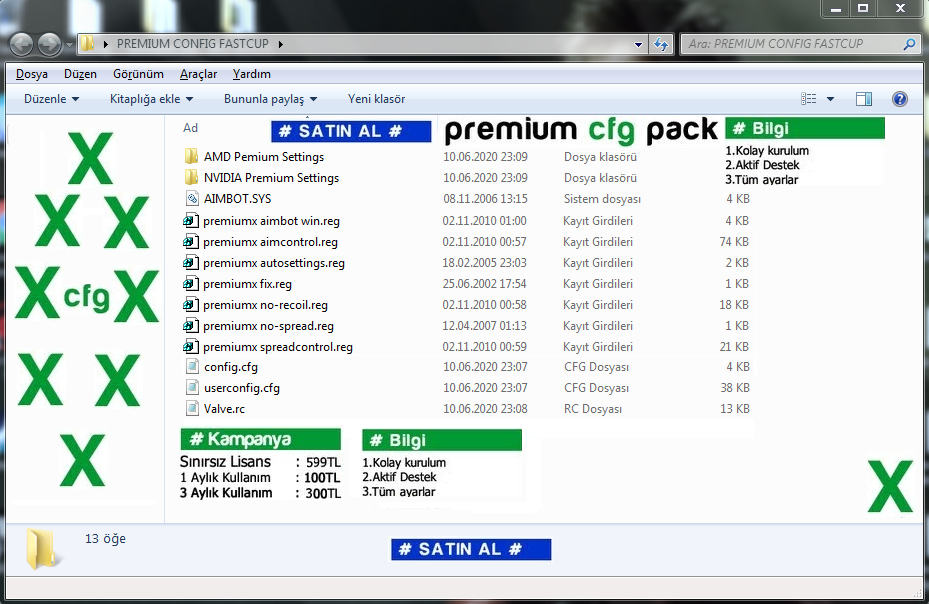Toggle the preview pane icon
Screen dimensions: 929x604
(864, 99)
